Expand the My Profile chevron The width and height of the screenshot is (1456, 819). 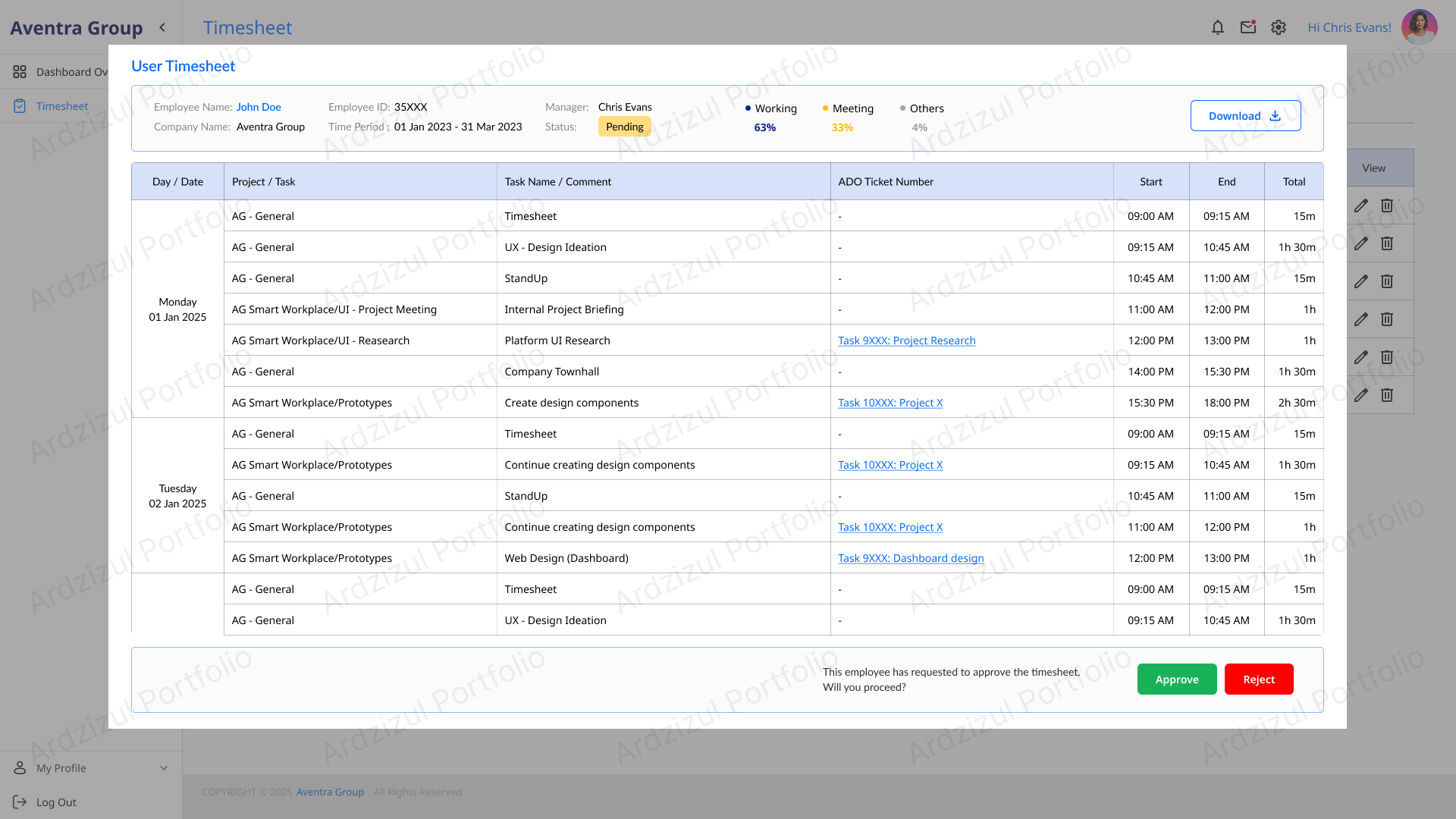click(x=164, y=768)
